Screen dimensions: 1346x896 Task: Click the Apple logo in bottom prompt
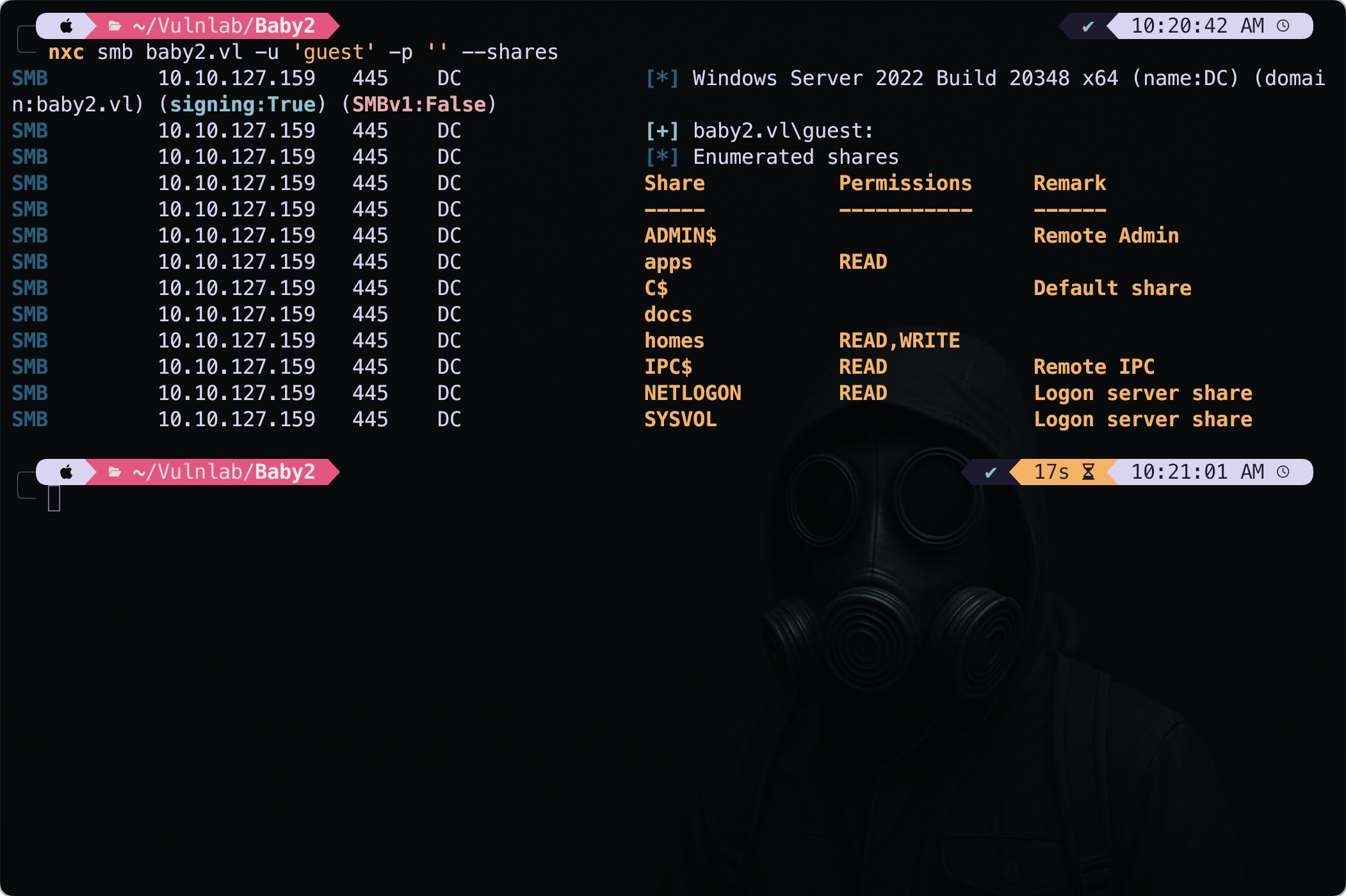pyautogui.click(x=66, y=472)
